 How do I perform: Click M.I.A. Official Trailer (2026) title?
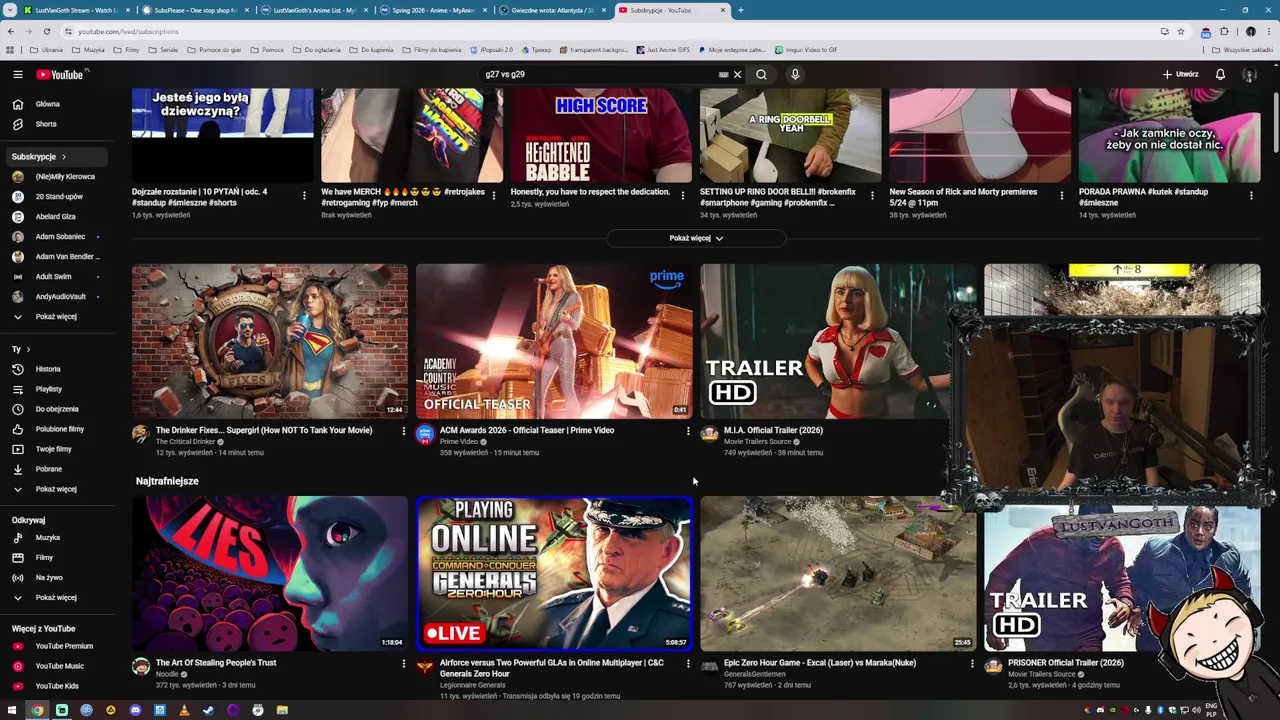click(x=773, y=430)
